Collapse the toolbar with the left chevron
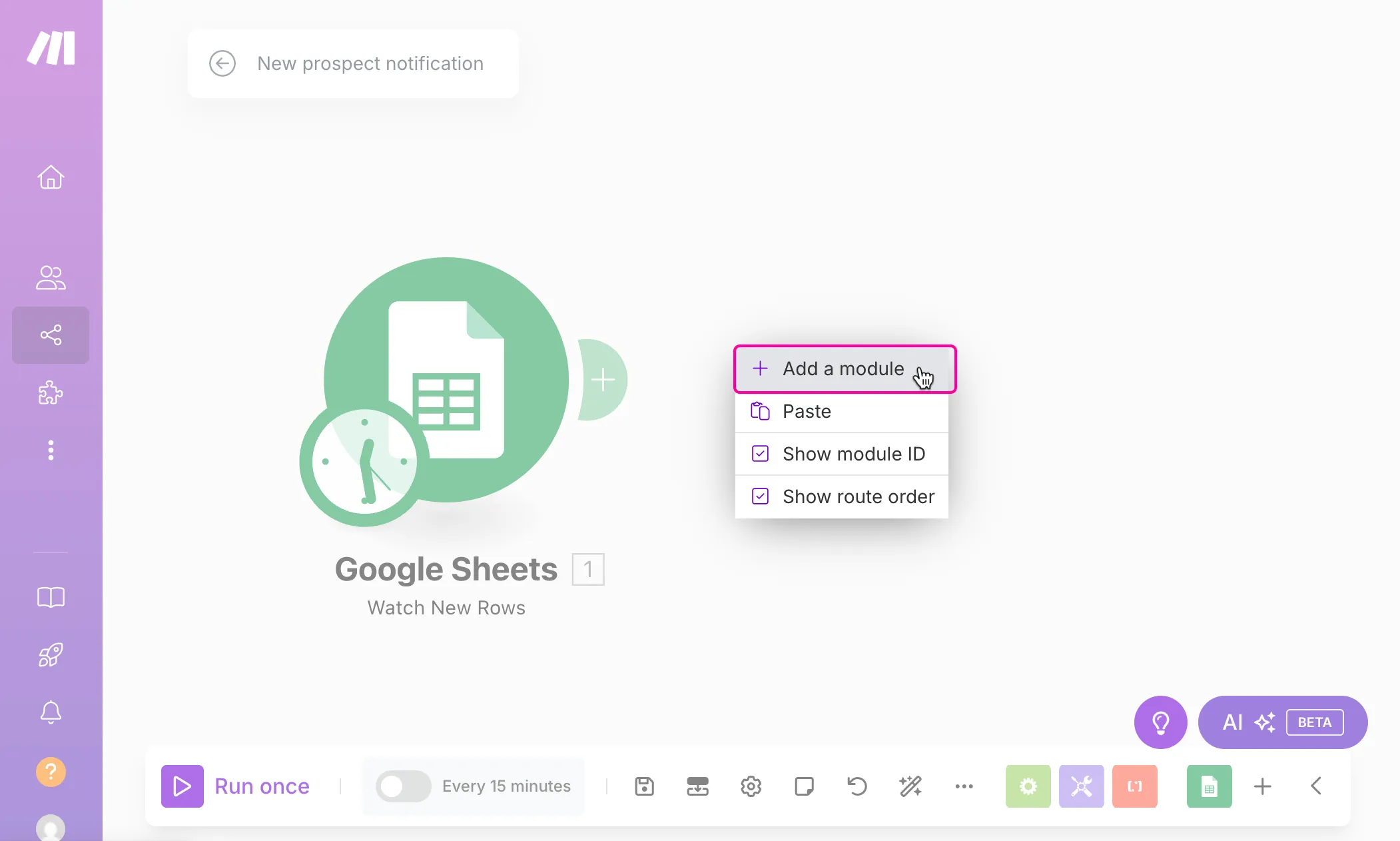The image size is (1400, 841). click(1316, 786)
